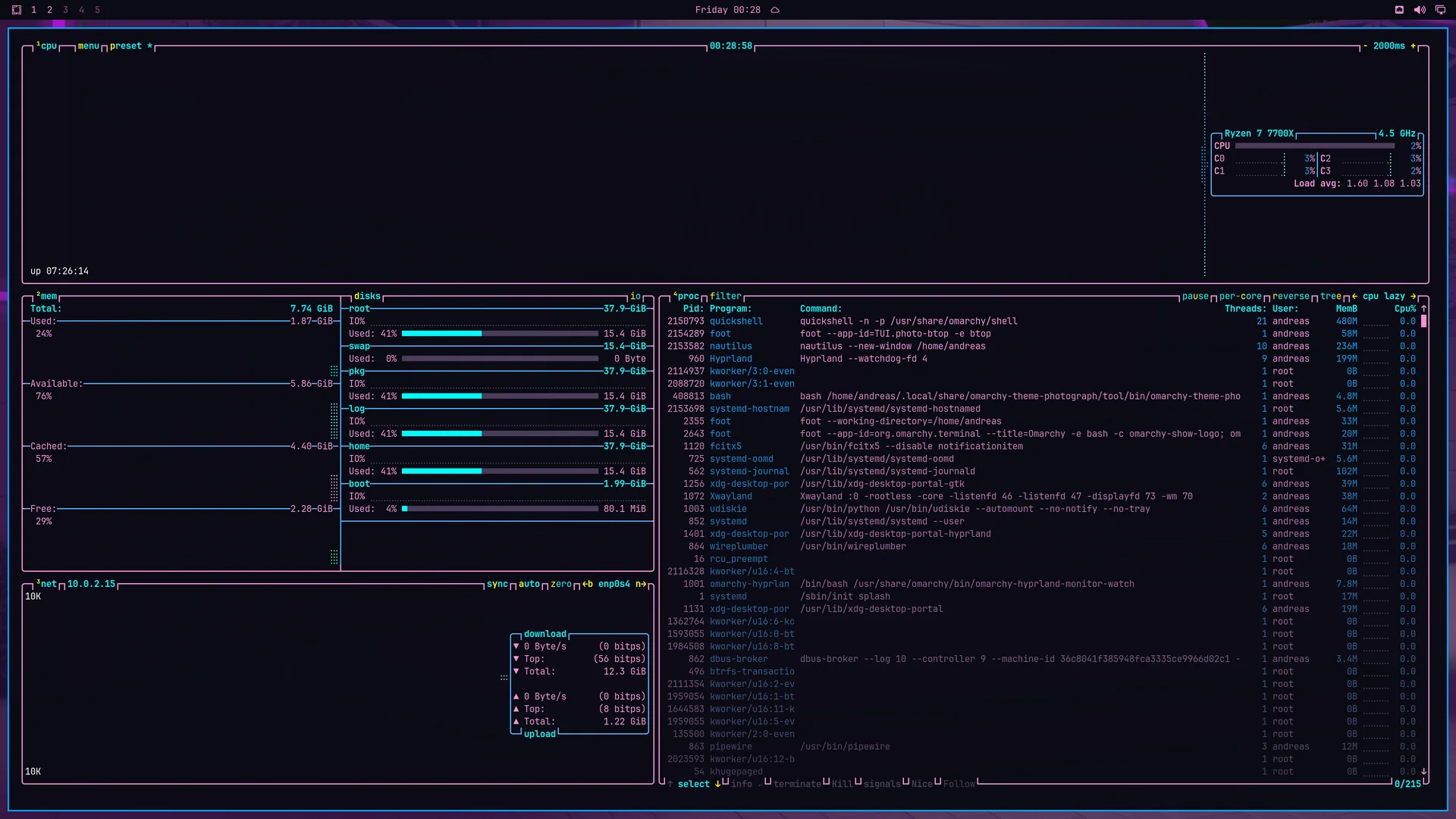This screenshot has height=819, width=1456.
Task: Click the weather cloud icon beside the clock
Action: pyautogui.click(x=775, y=10)
